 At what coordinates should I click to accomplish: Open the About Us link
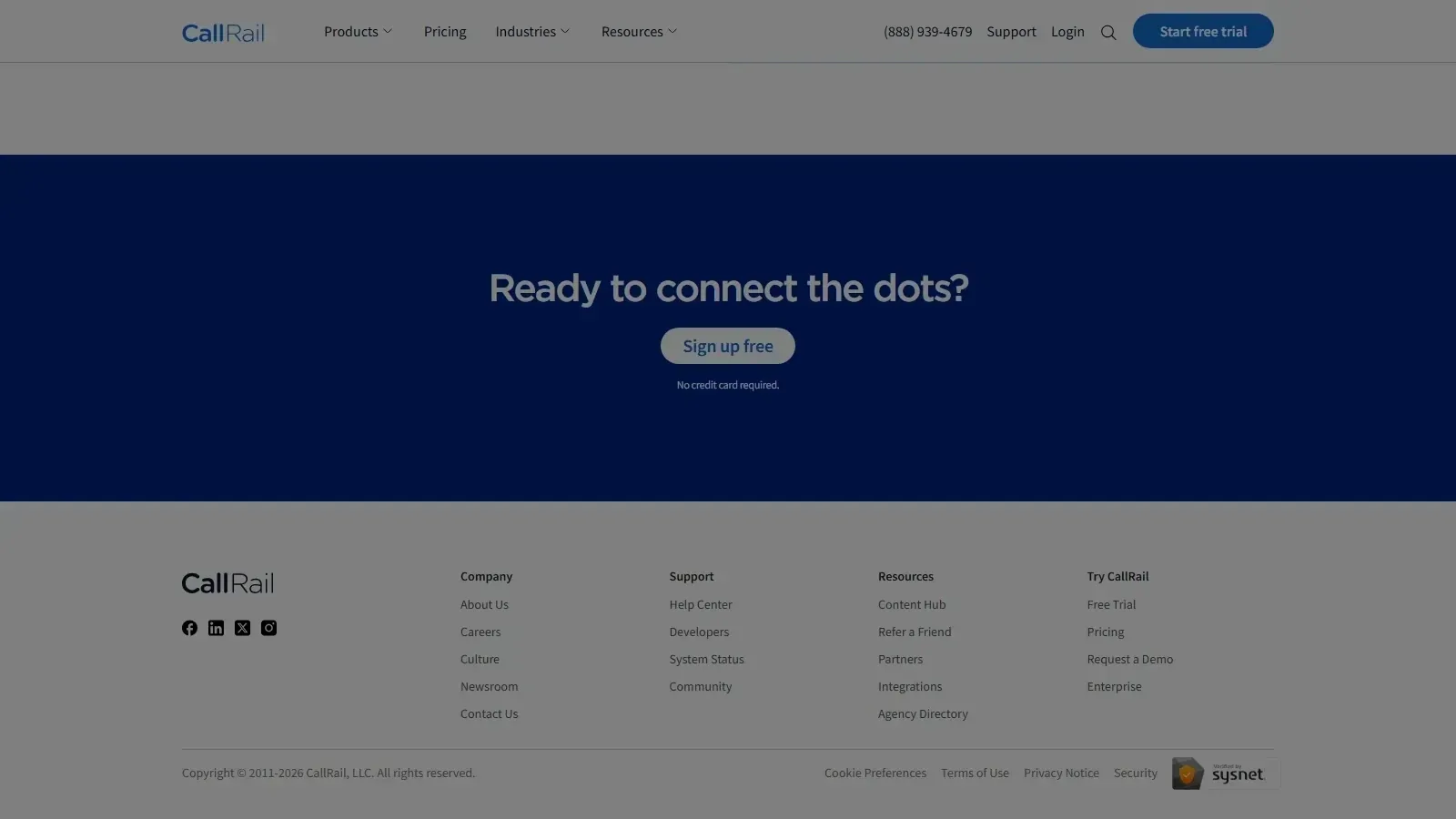pyautogui.click(x=484, y=605)
